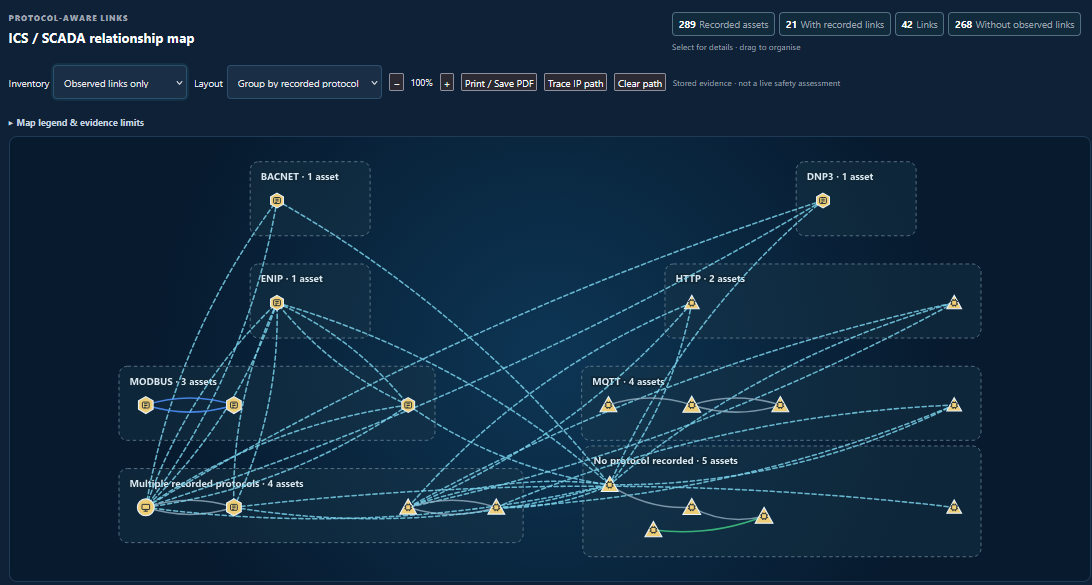Select the green-linked left node in No protocol recorded
1092x585 pixels.
tap(653, 530)
